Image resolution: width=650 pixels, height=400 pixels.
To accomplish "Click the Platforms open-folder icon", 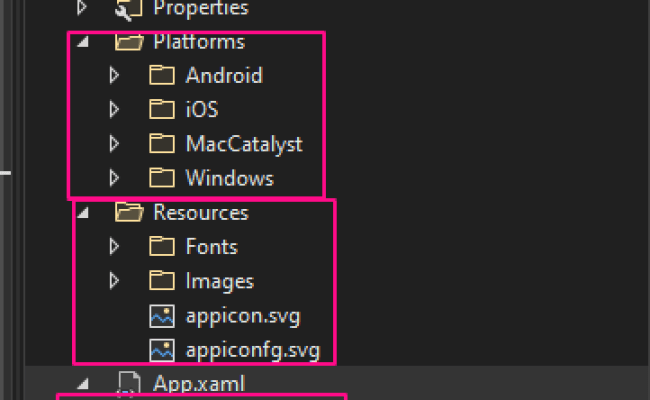I will pos(129,41).
